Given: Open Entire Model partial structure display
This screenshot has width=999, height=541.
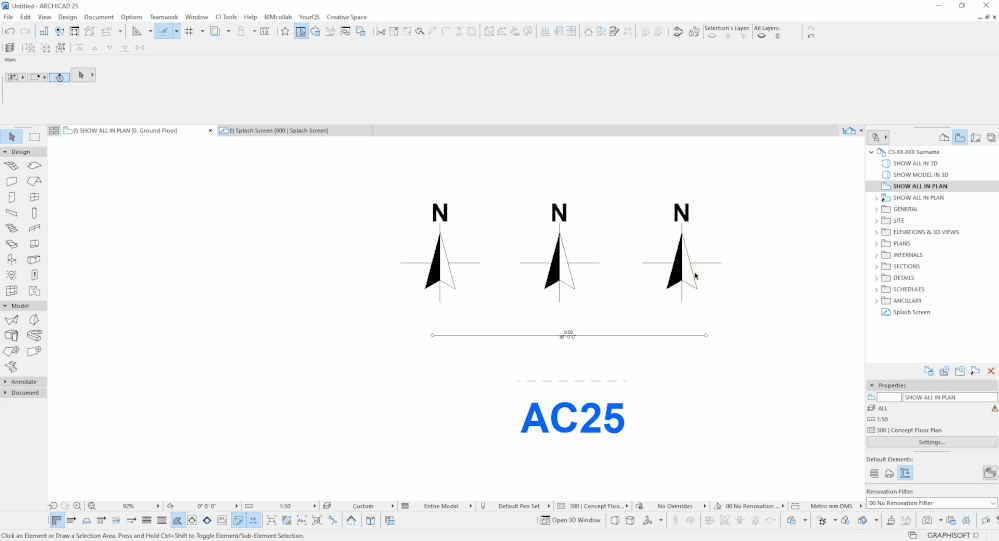Looking at the screenshot, I should pyautogui.click(x=441, y=506).
